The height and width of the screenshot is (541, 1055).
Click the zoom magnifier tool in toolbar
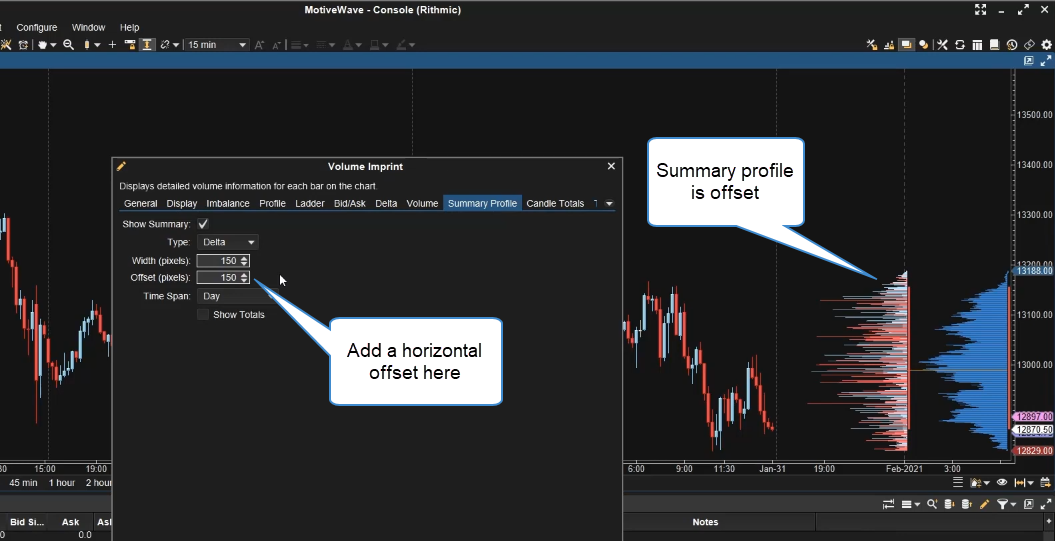tap(69, 45)
